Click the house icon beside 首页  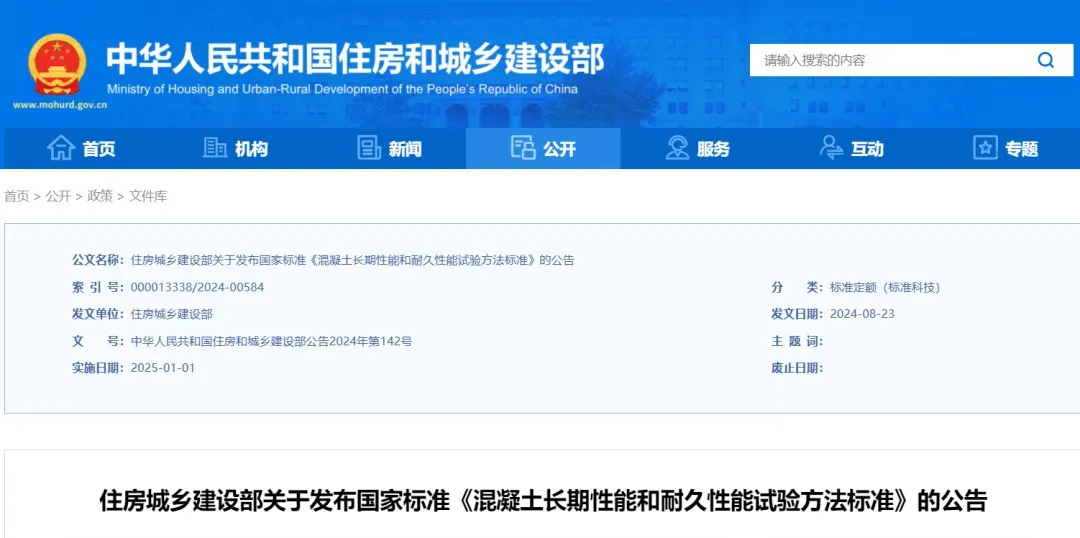pyautogui.click(x=61, y=148)
